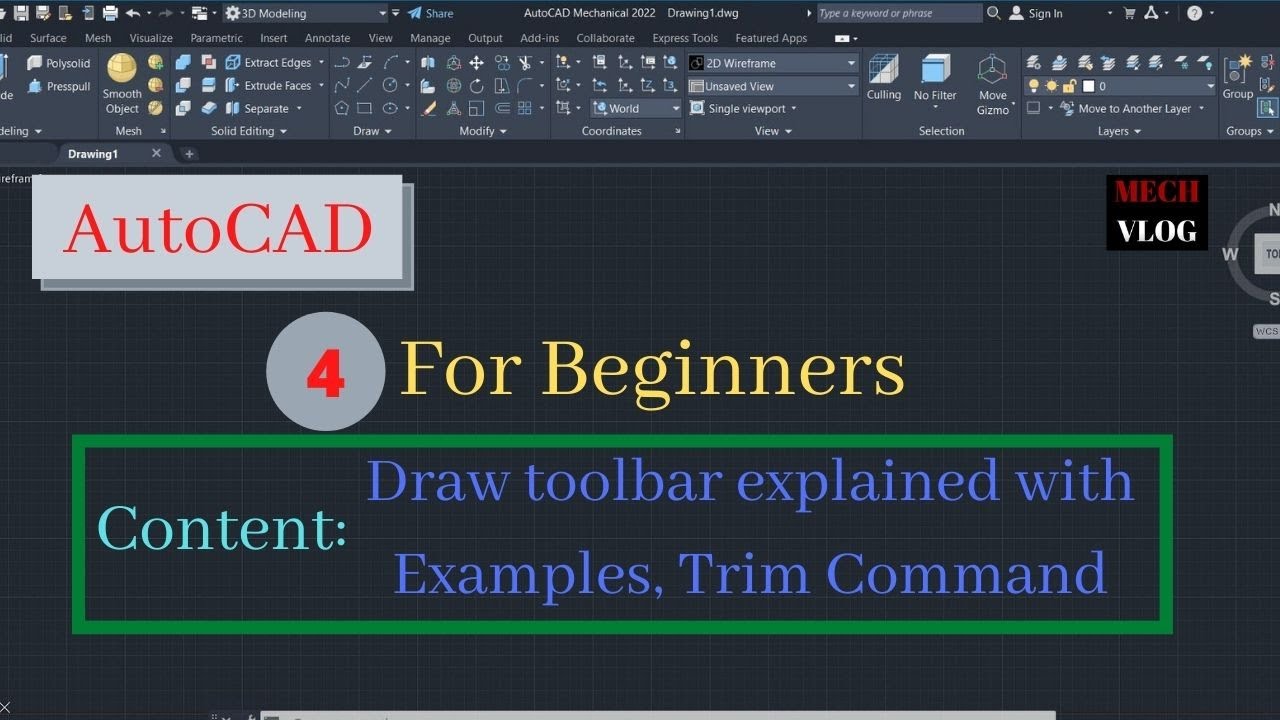This screenshot has width=1280, height=720.
Task: Click the Separate solid tool
Action: (x=258, y=108)
